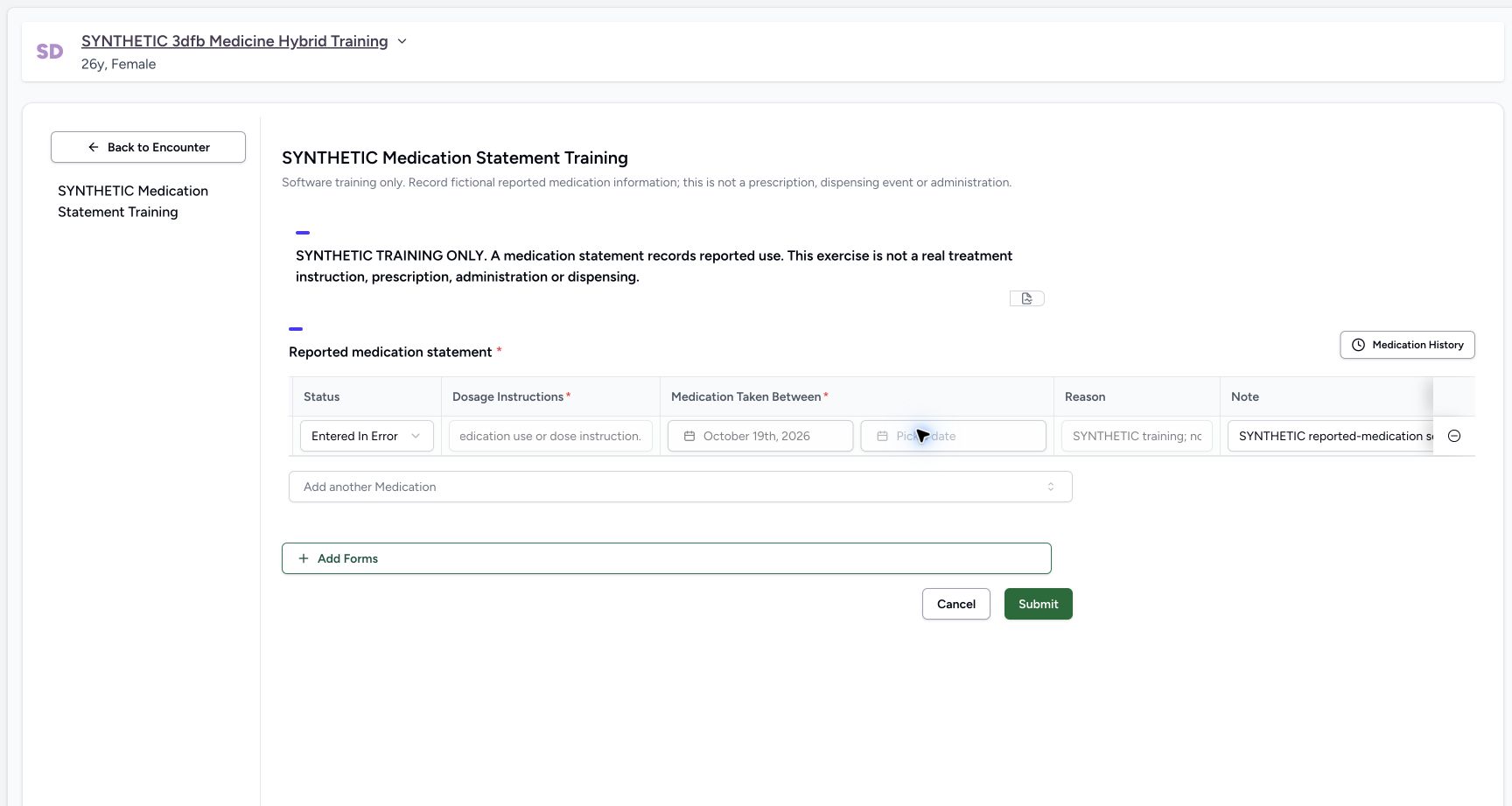
Task: Open SYNTHETIC 3dfb Medicine Hybrid Training link
Action: (x=234, y=41)
